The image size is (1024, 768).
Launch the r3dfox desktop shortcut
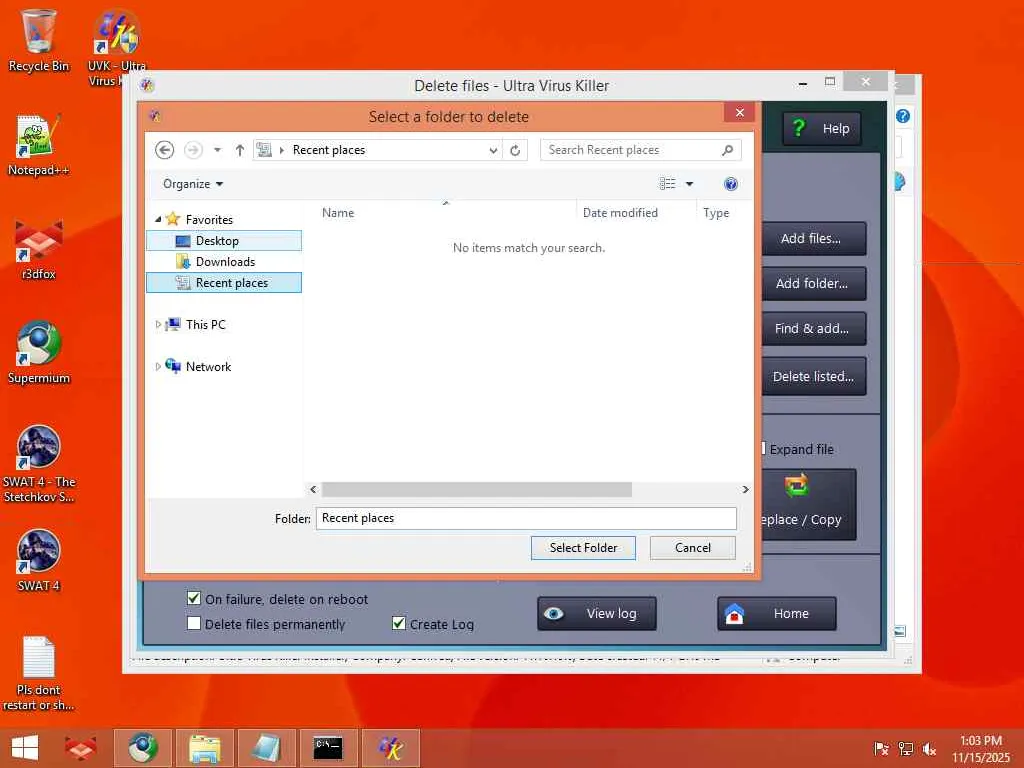tap(38, 249)
